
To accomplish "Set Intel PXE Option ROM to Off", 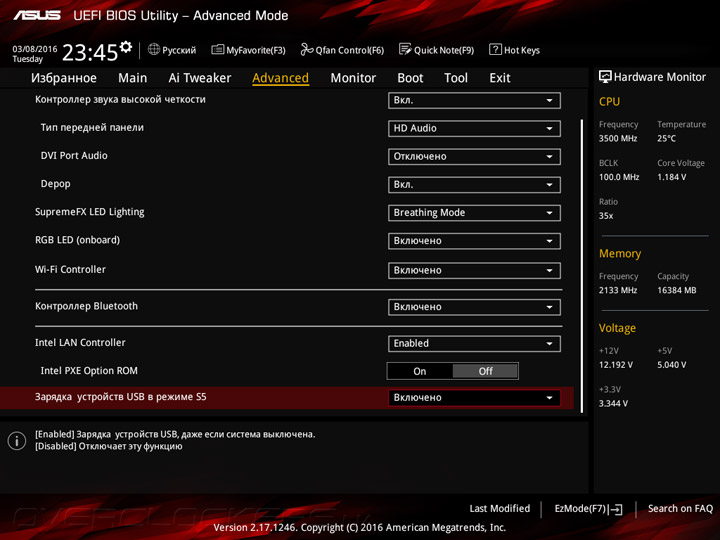I will 485,371.
